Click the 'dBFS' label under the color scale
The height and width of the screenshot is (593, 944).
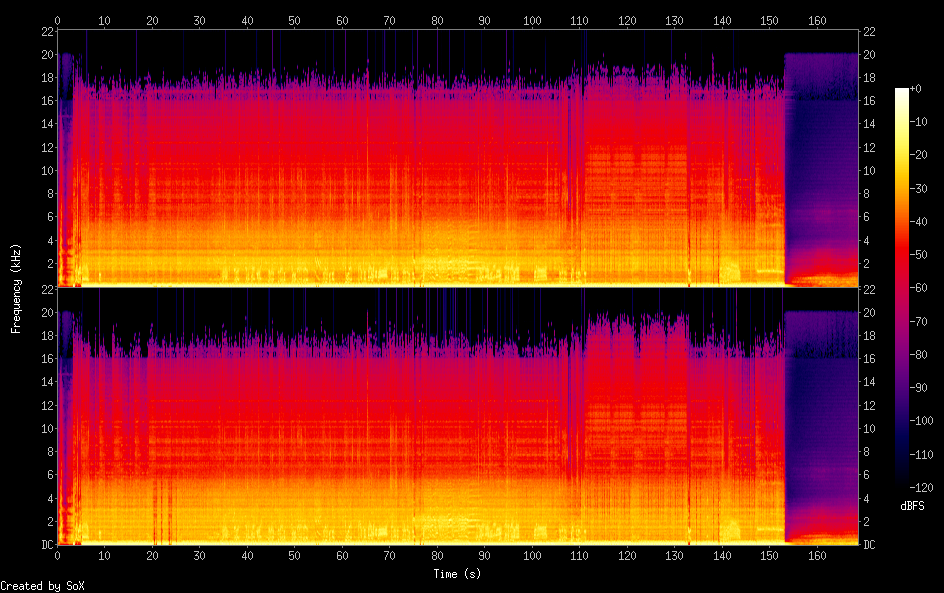[x=912, y=506]
